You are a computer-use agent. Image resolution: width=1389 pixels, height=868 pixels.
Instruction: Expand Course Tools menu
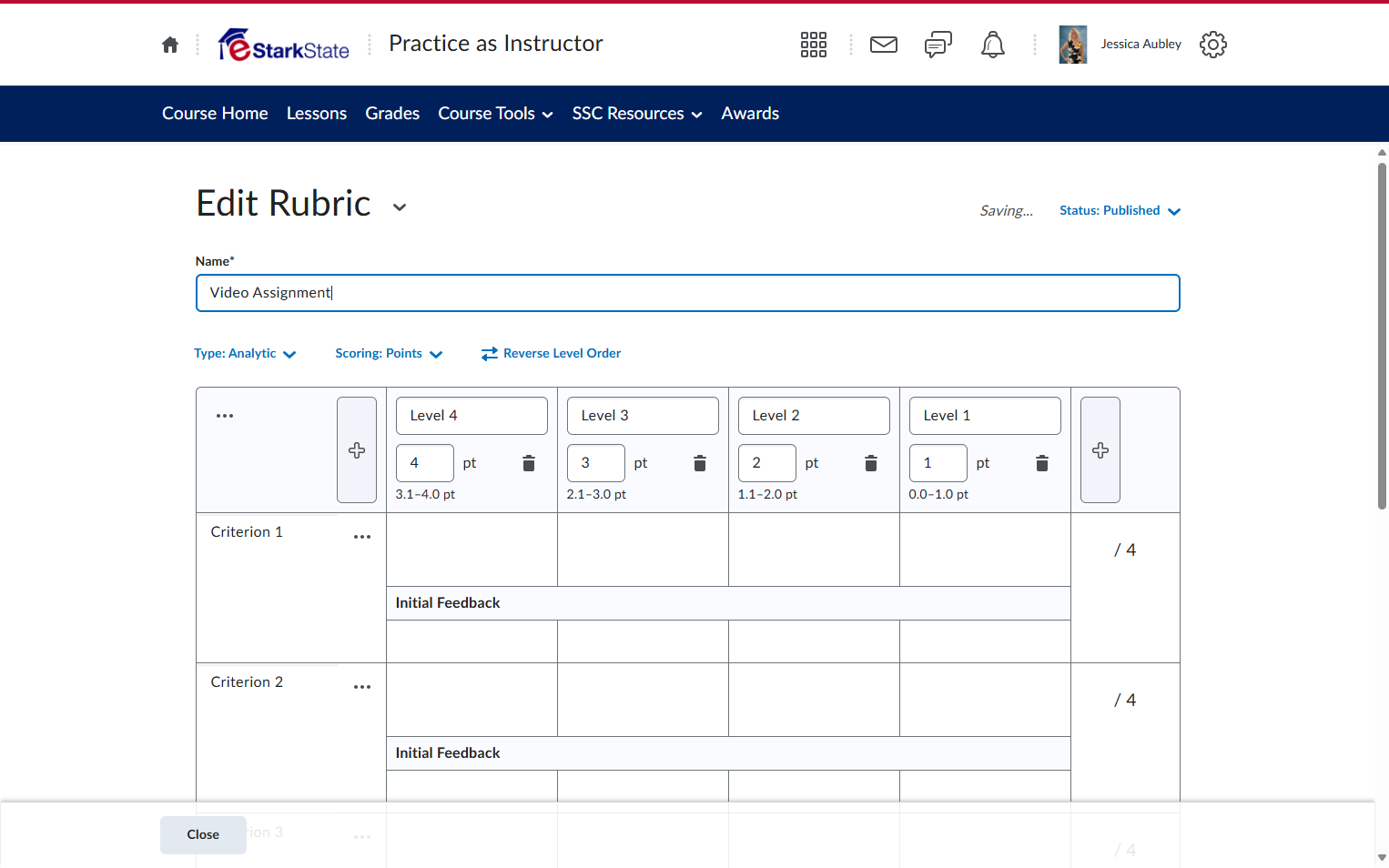496,114
